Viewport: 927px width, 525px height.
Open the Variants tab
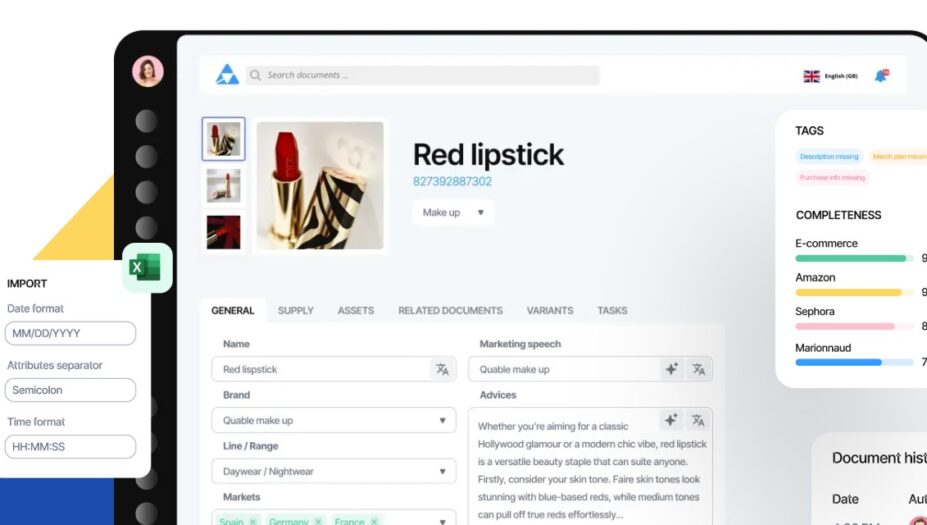[x=550, y=310]
